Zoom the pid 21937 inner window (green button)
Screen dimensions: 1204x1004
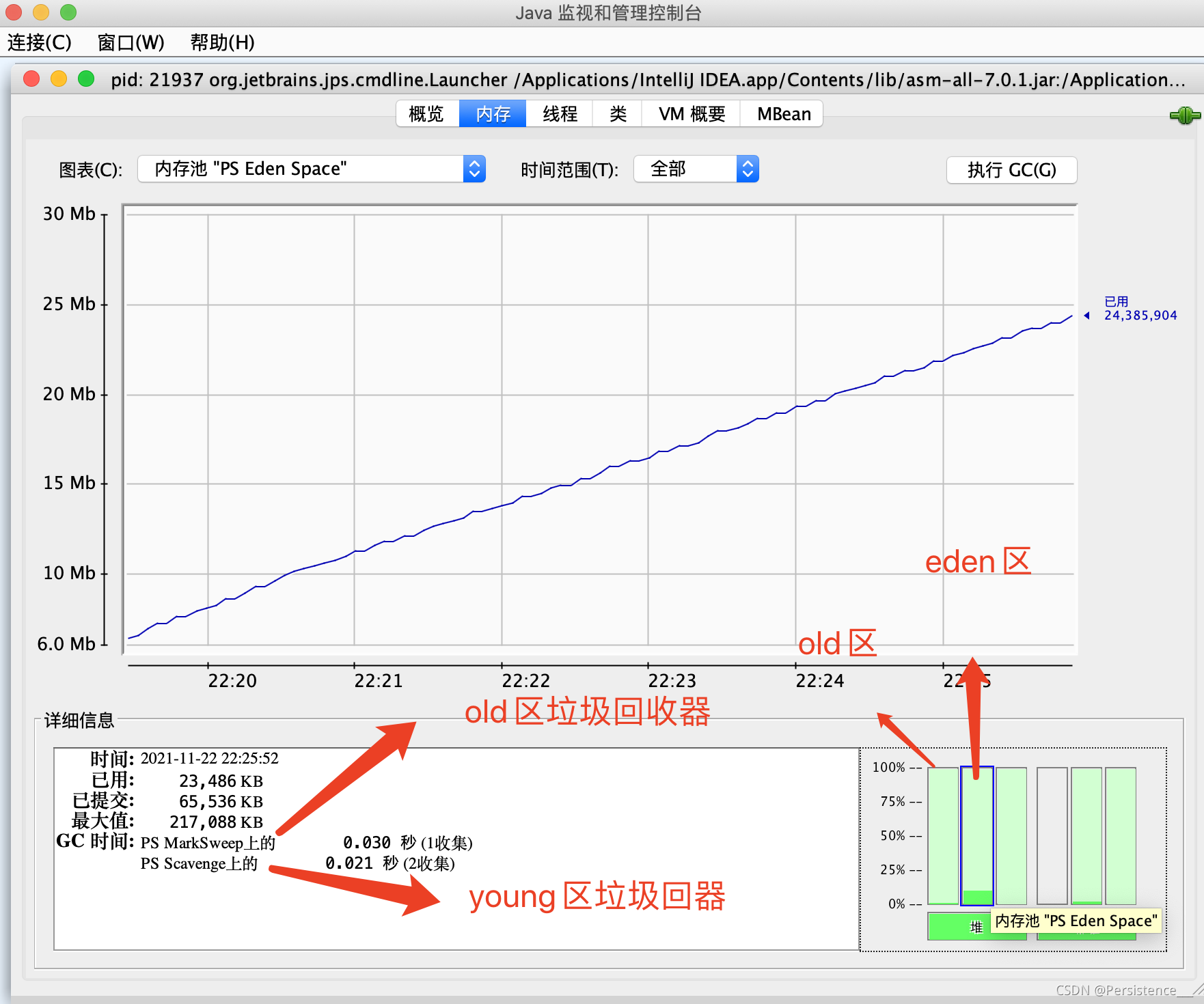pyautogui.click(x=86, y=79)
